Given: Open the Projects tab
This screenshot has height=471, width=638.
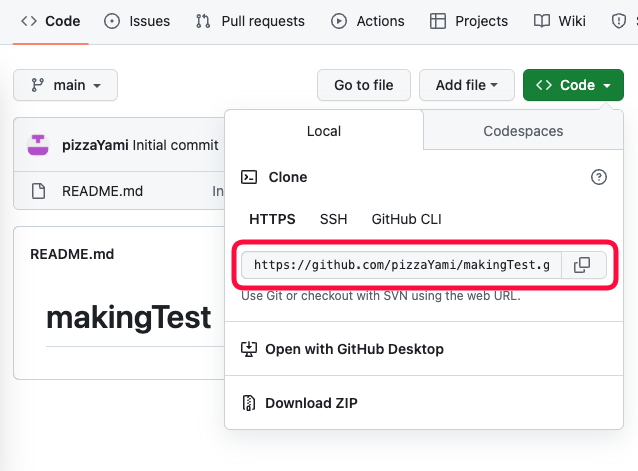Looking at the screenshot, I should coord(469,21).
